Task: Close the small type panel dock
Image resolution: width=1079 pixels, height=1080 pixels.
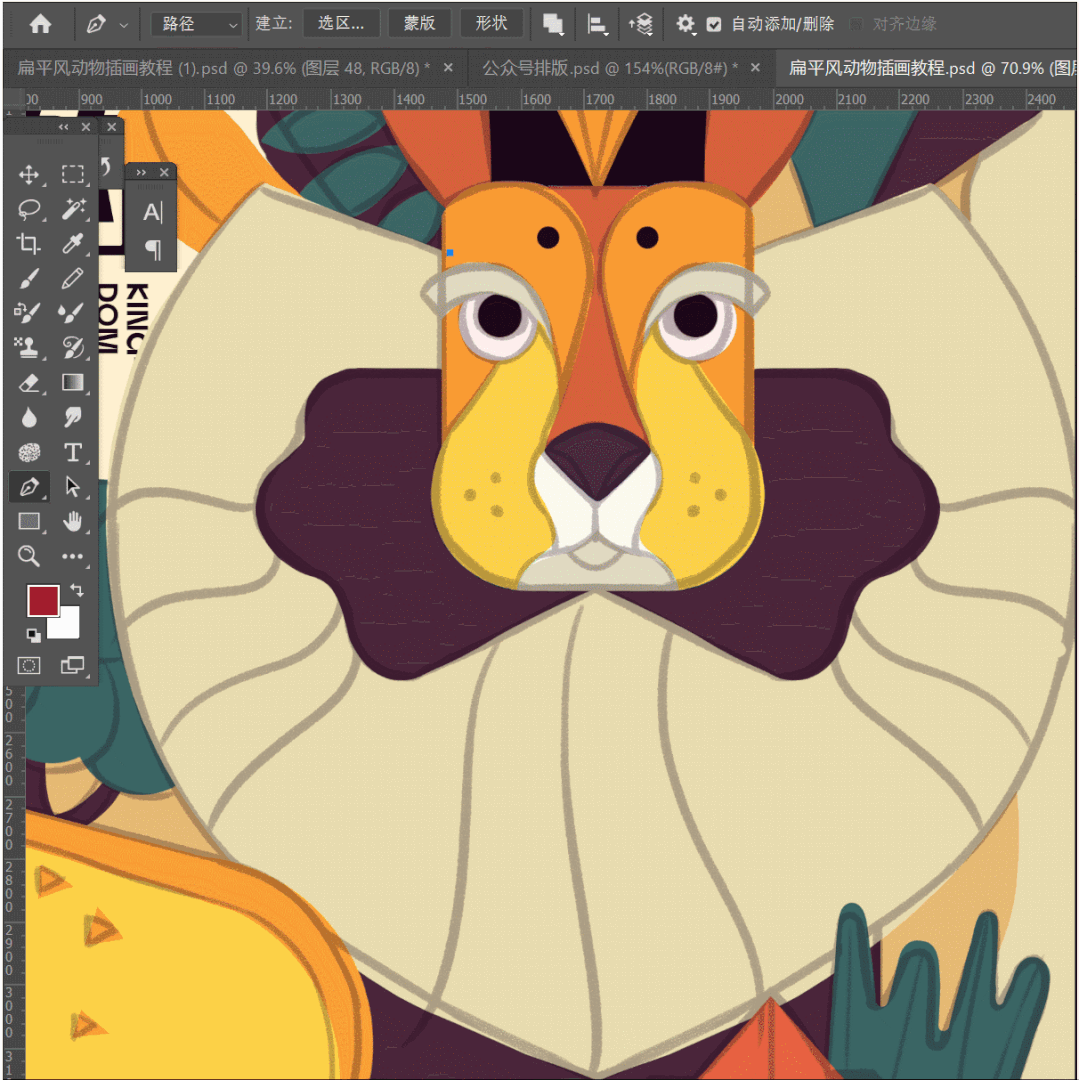Action: (164, 172)
